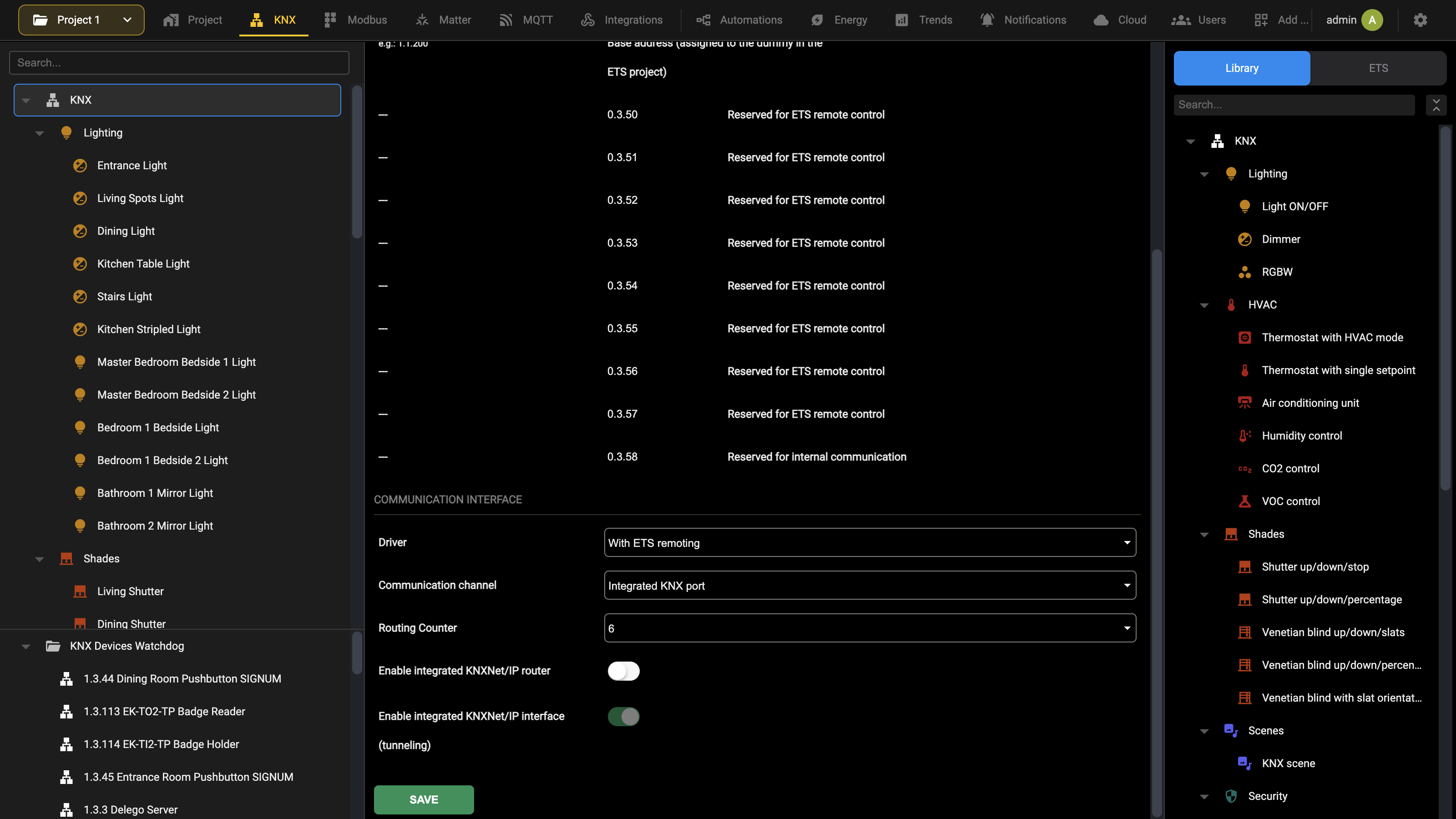Collapse the library search options icon
This screenshot has height=819, width=1456.
coord(1436,105)
